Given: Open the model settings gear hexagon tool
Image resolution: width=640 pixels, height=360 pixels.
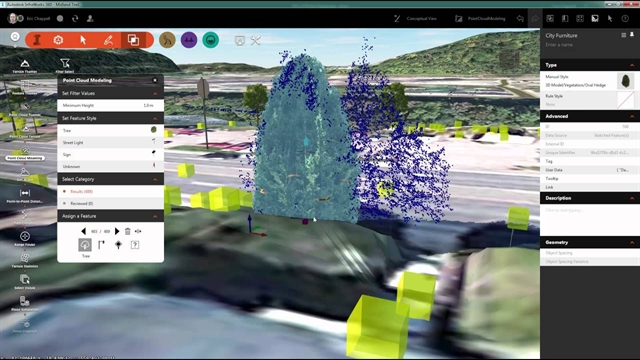Looking at the screenshot, I should click(x=58, y=40).
